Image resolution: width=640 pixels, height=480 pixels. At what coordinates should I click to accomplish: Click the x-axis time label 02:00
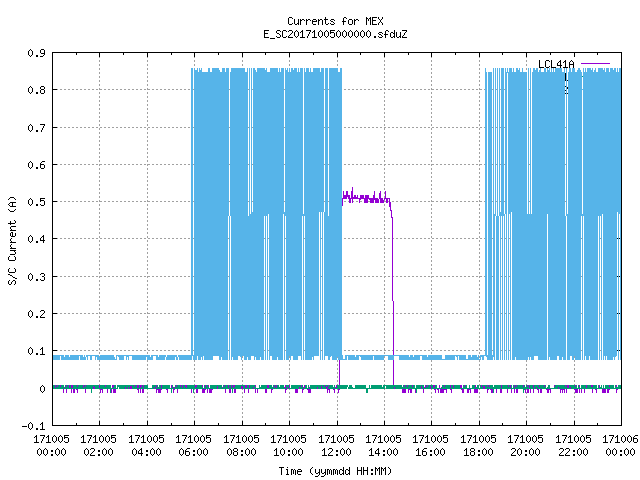[x=98, y=452]
